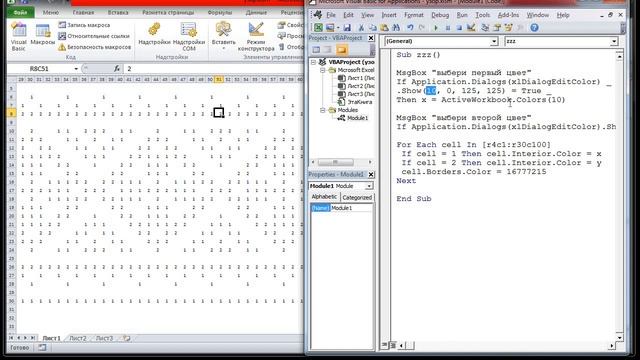
Task: Click the Project panel horizontal scrollbar thumb
Action: pyautogui.click(x=336, y=162)
